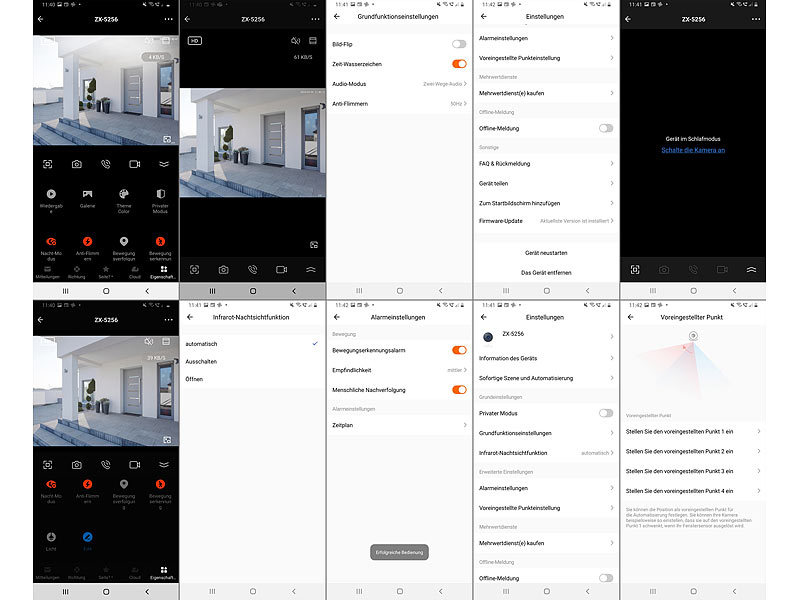Click the Schalte die Kamera an link
The height and width of the screenshot is (600, 800).
click(x=693, y=150)
